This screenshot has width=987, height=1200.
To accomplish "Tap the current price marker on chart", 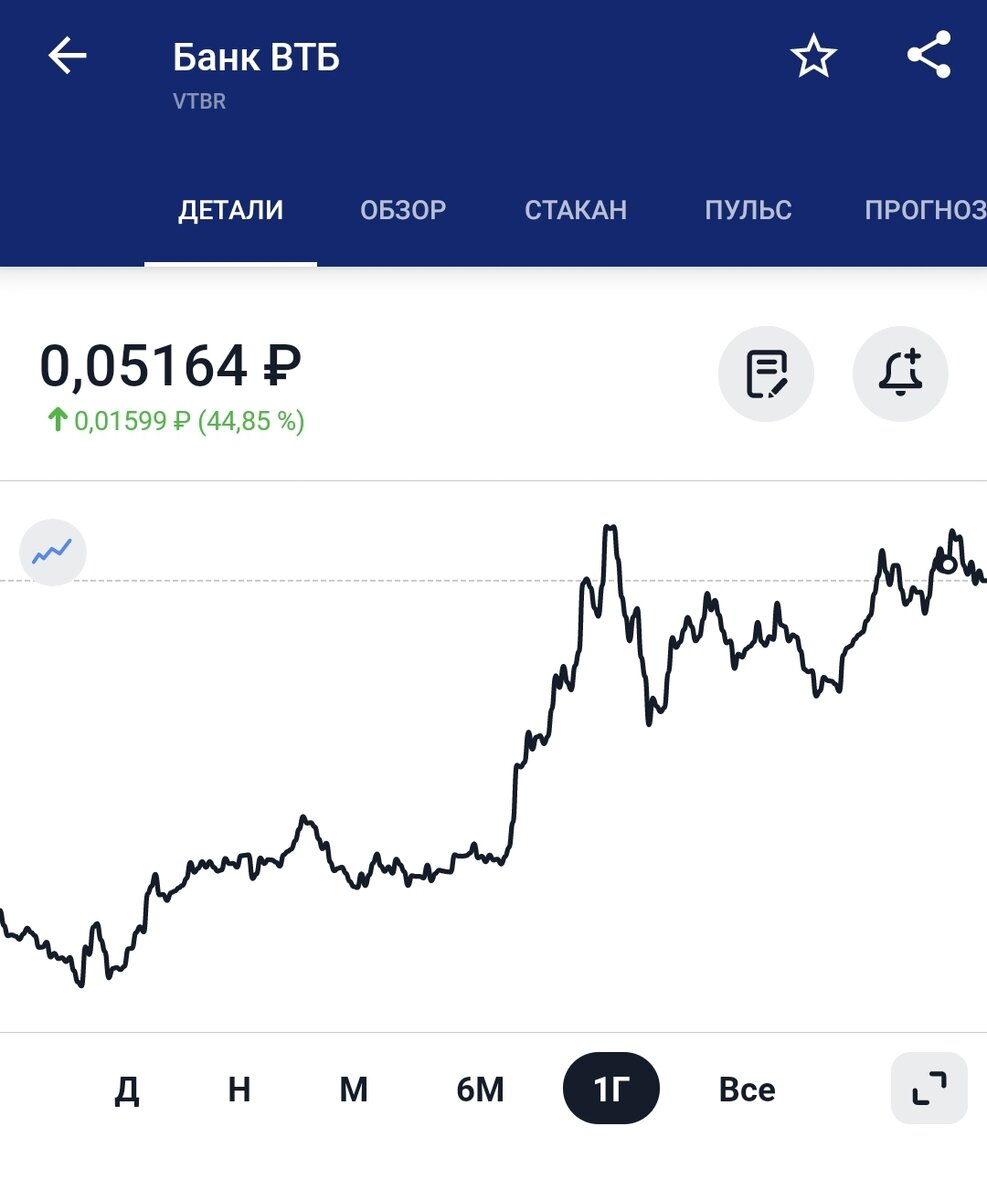I will pos(947,565).
